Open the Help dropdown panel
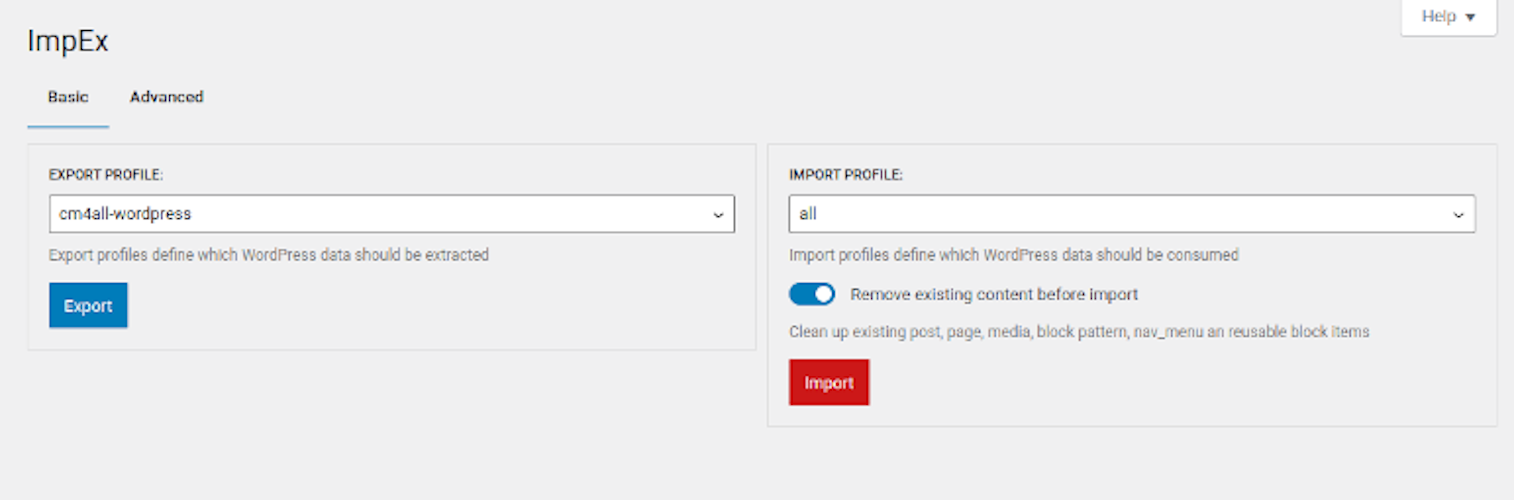This screenshot has width=1514, height=500. point(1447,17)
